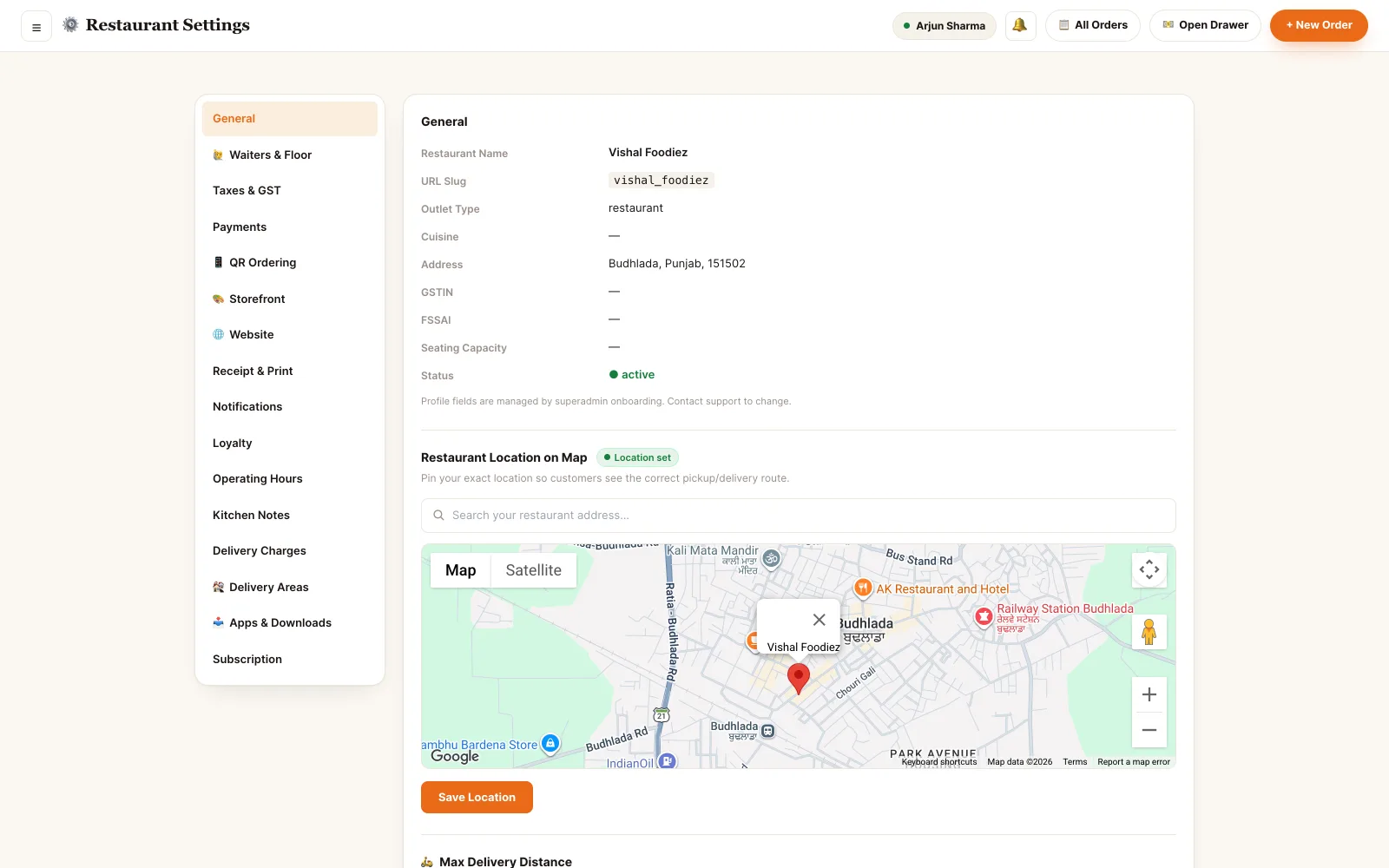Click the AK Restaurant and Hotel marker

coord(862,589)
